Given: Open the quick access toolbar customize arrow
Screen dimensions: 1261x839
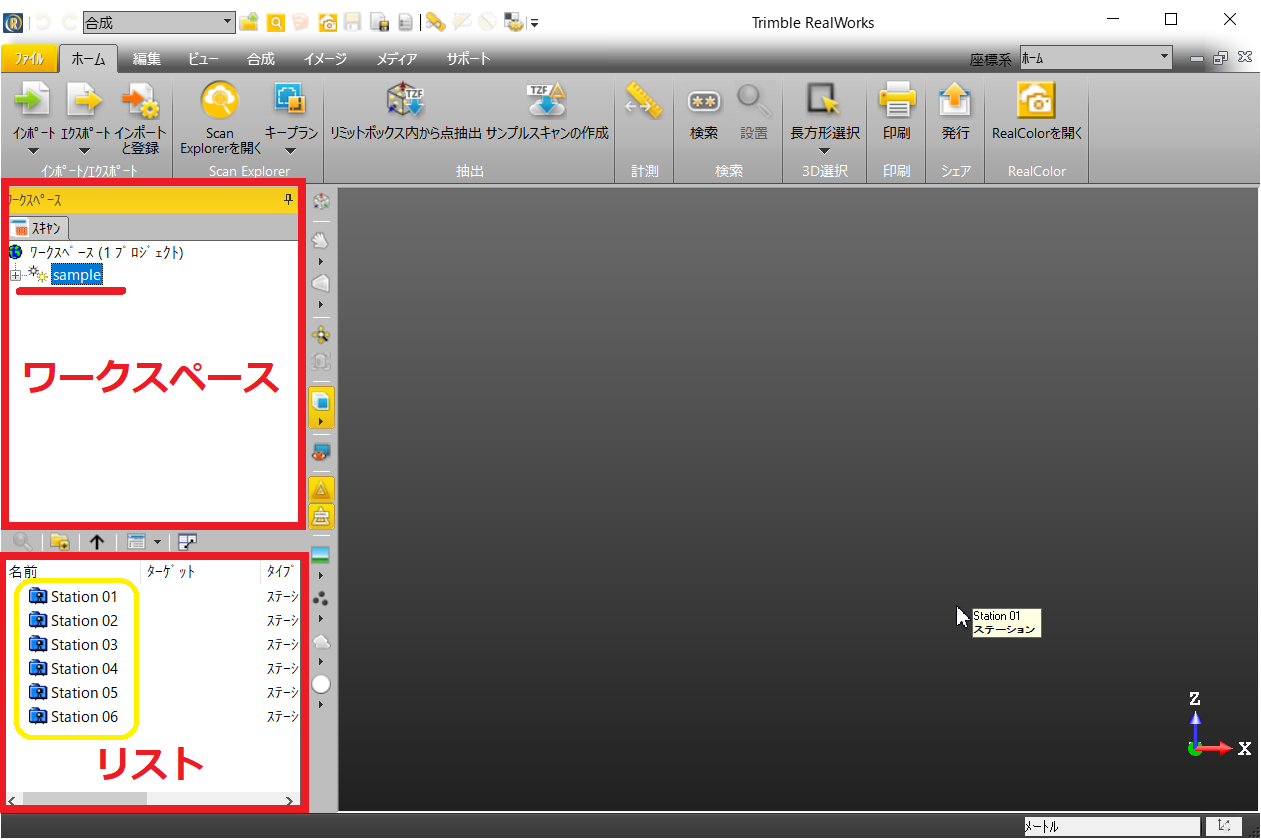Looking at the screenshot, I should tap(535, 22).
